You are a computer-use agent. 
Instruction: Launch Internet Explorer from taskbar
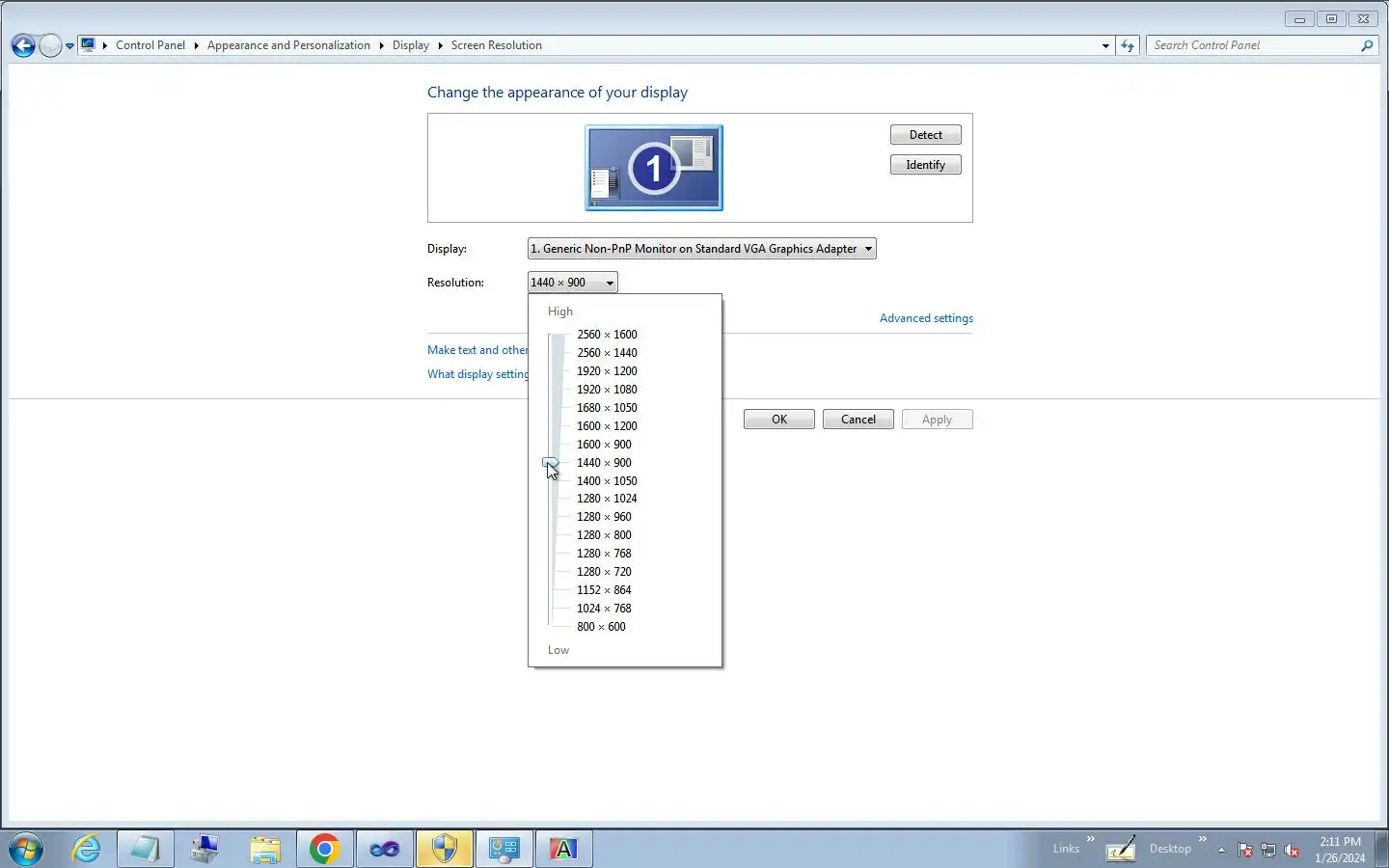pos(86,849)
